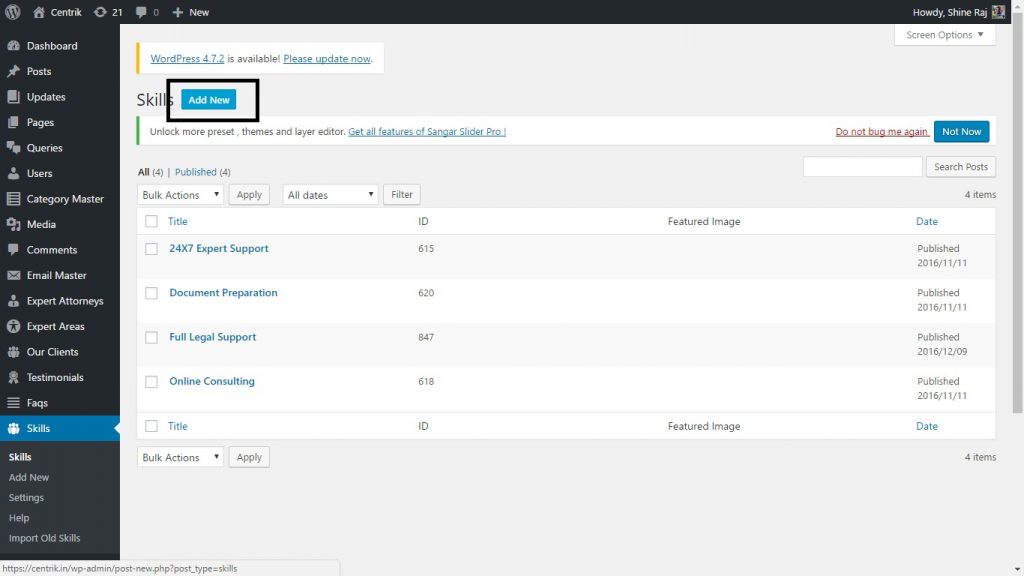
Task: Tick the Full Legal Support checkbox
Action: (152, 338)
